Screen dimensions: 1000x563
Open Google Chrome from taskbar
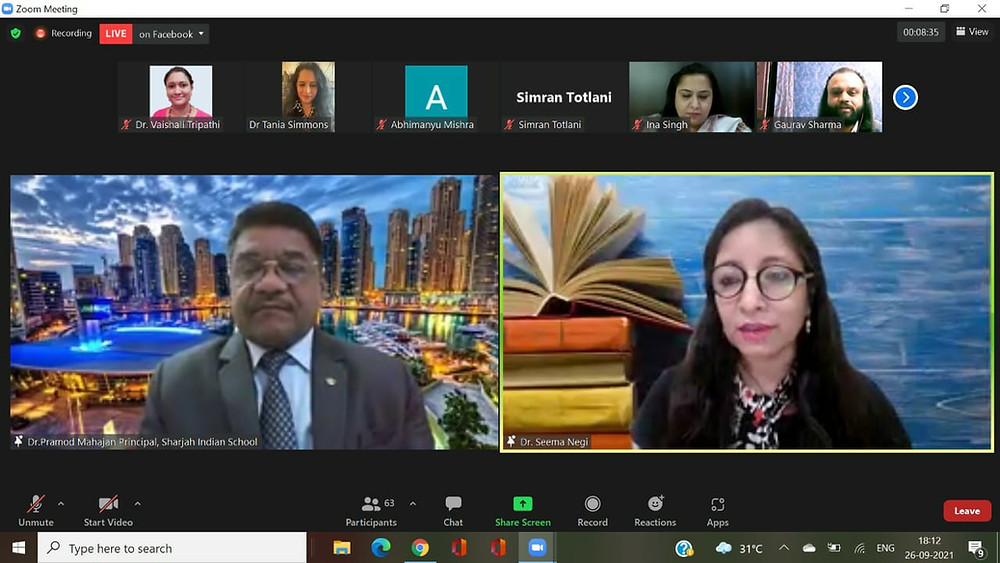point(420,548)
